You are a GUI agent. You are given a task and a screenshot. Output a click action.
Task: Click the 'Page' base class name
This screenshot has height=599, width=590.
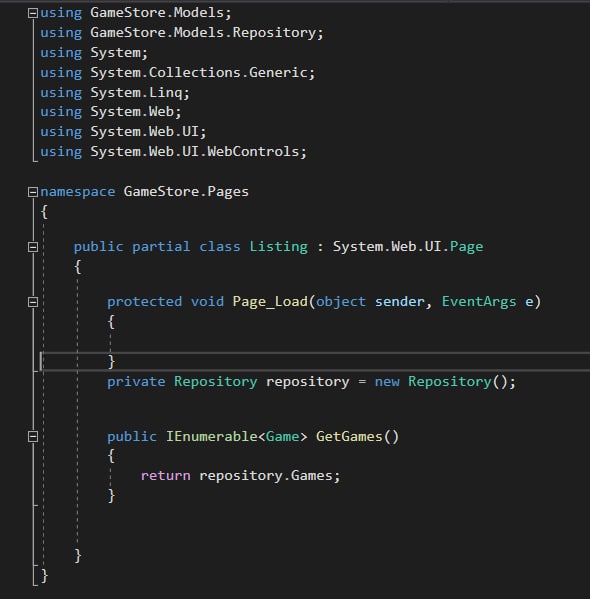pyautogui.click(x=467, y=247)
